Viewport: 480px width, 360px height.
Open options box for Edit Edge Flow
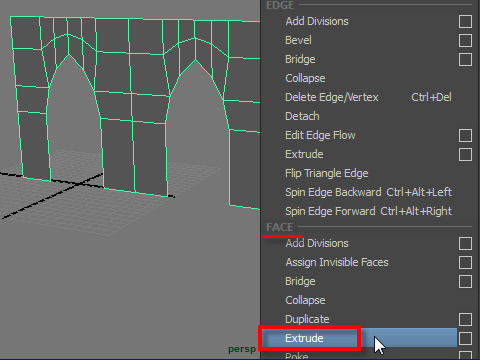(x=465, y=135)
